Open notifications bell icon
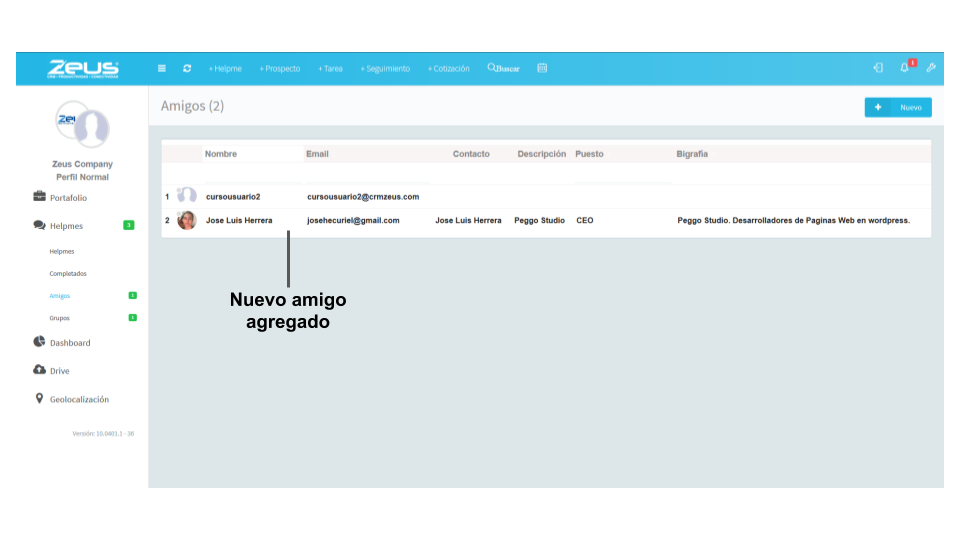 point(904,68)
